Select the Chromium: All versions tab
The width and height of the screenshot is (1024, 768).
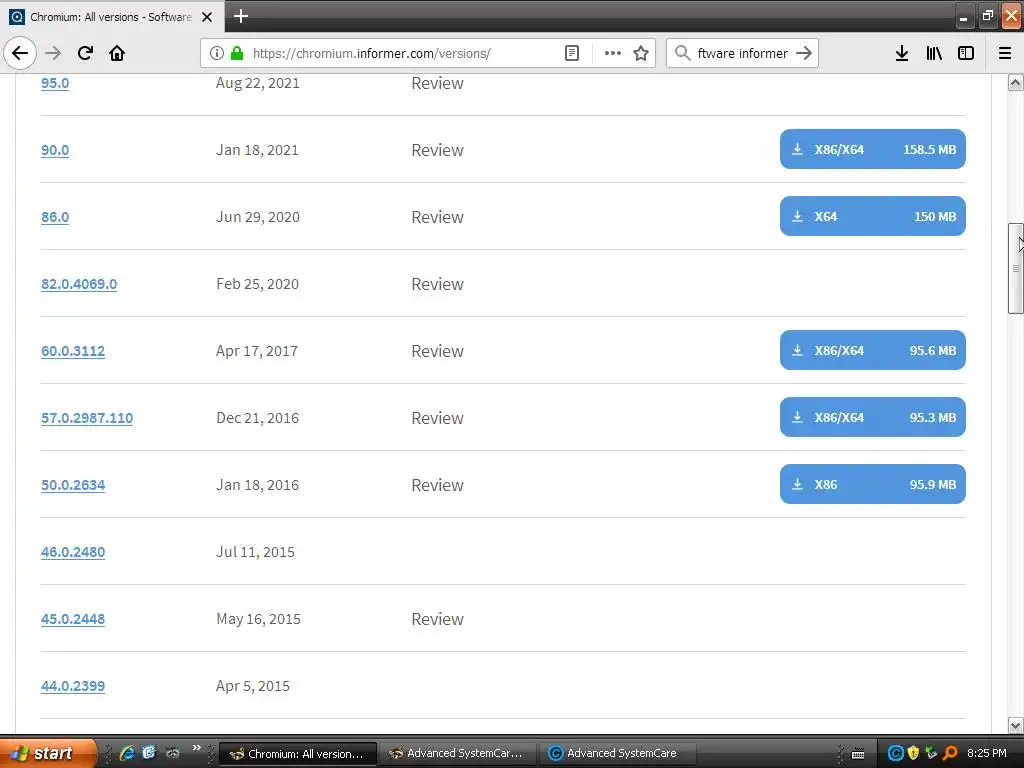[x=111, y=17]
